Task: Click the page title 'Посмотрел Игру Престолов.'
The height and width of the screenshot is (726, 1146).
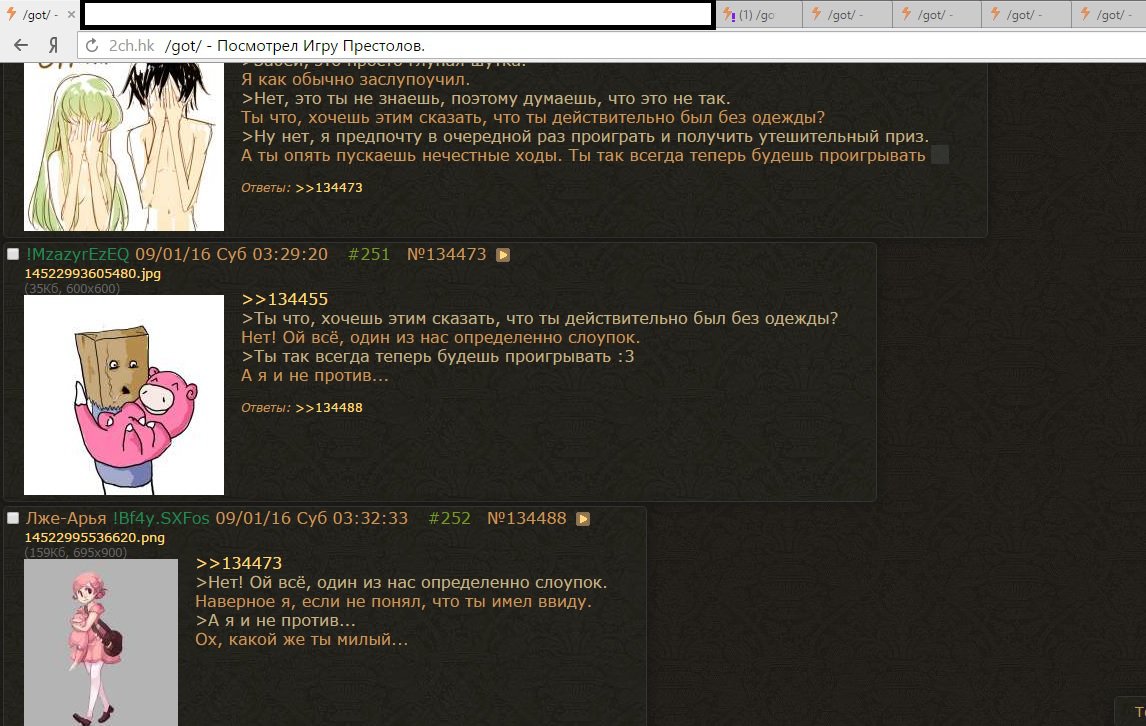Action: point(321,45)
